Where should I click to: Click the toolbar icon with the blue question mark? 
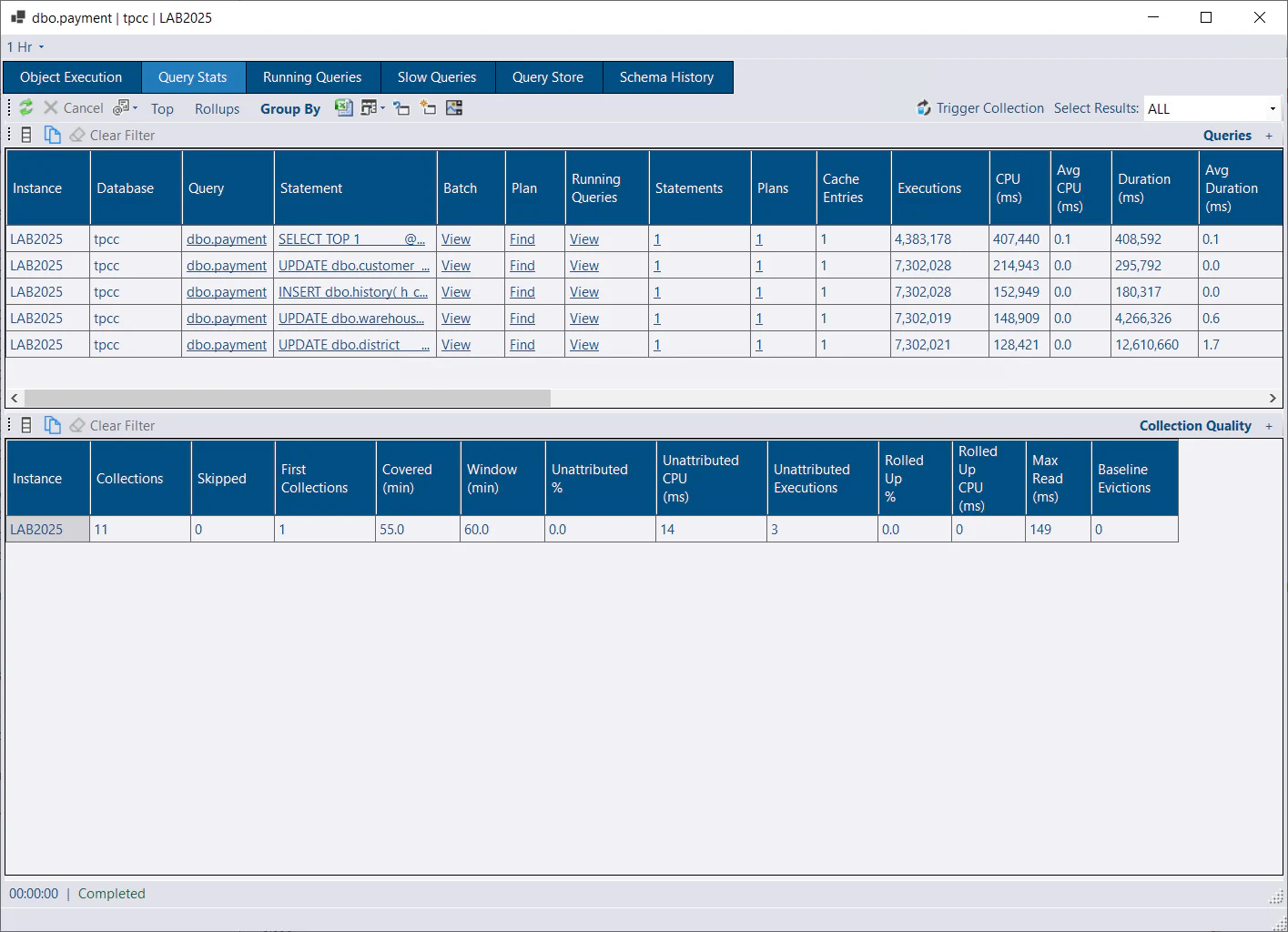tap(401, 108)
